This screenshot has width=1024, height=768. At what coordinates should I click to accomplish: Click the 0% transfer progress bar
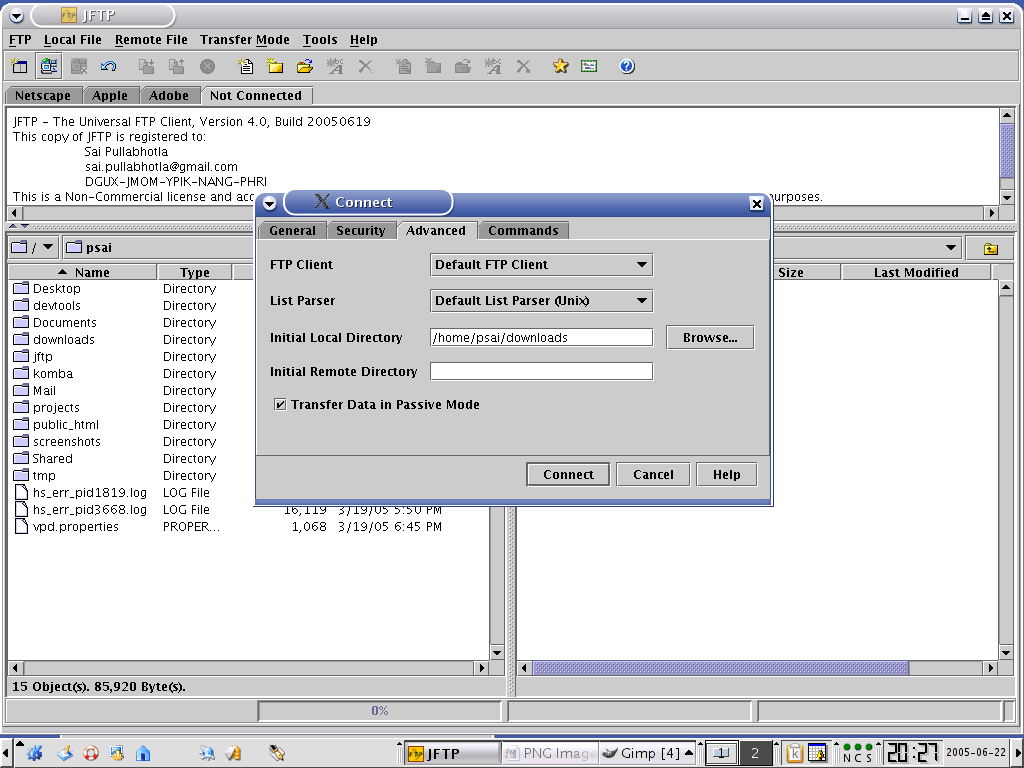pyautogui.click(x=379, y=711)
